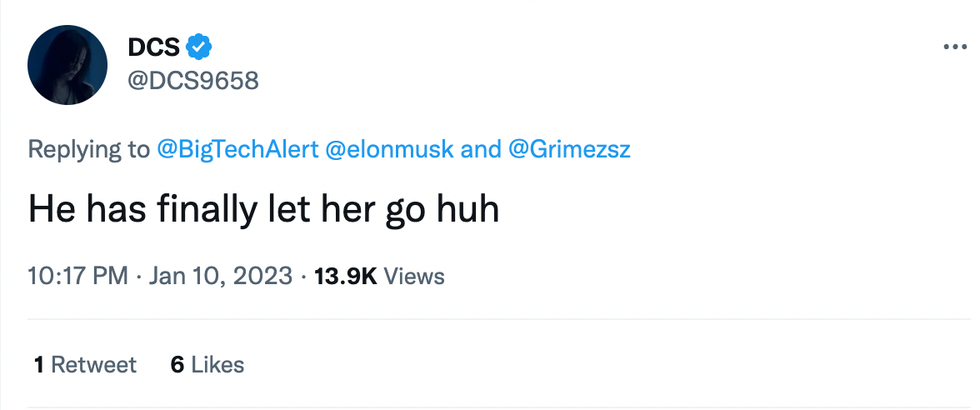Go to the @Grimezsz mention
Image resolution: width=980 pixels, height=410 pixels.
pyautogui.click(x=571, y=149)
